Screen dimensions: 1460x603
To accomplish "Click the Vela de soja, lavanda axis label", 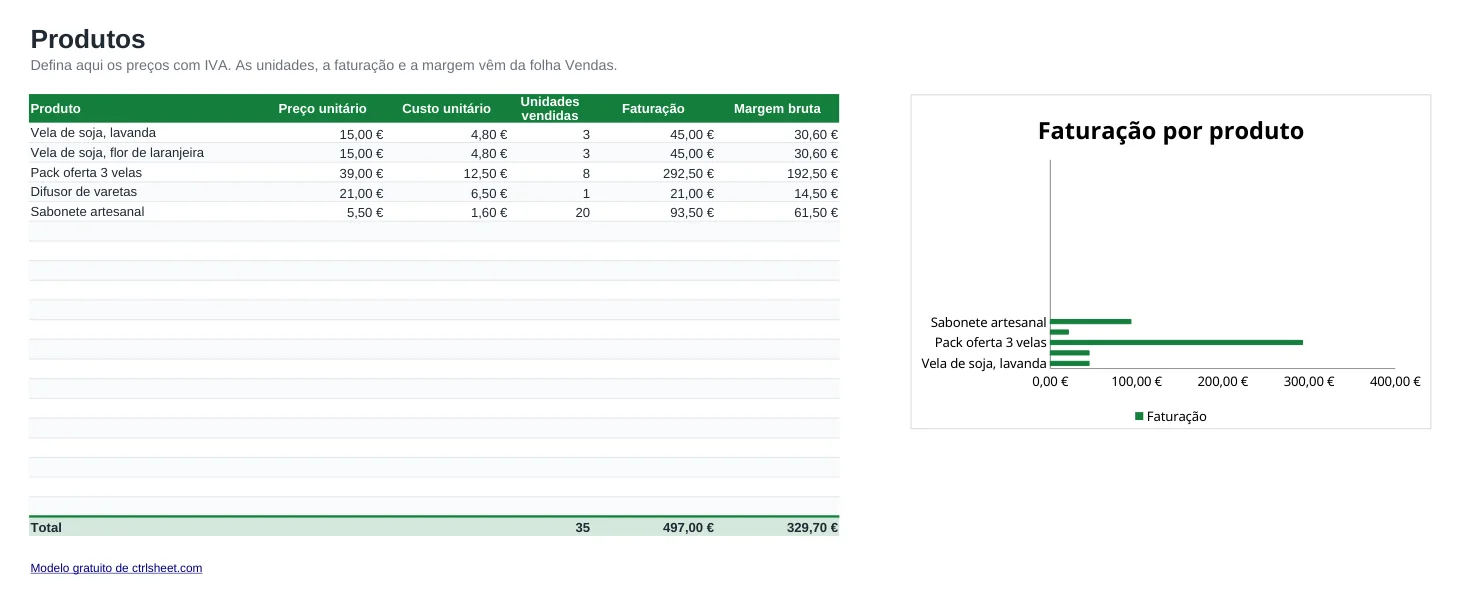I will pyautogui.click(x=984, y=363).
